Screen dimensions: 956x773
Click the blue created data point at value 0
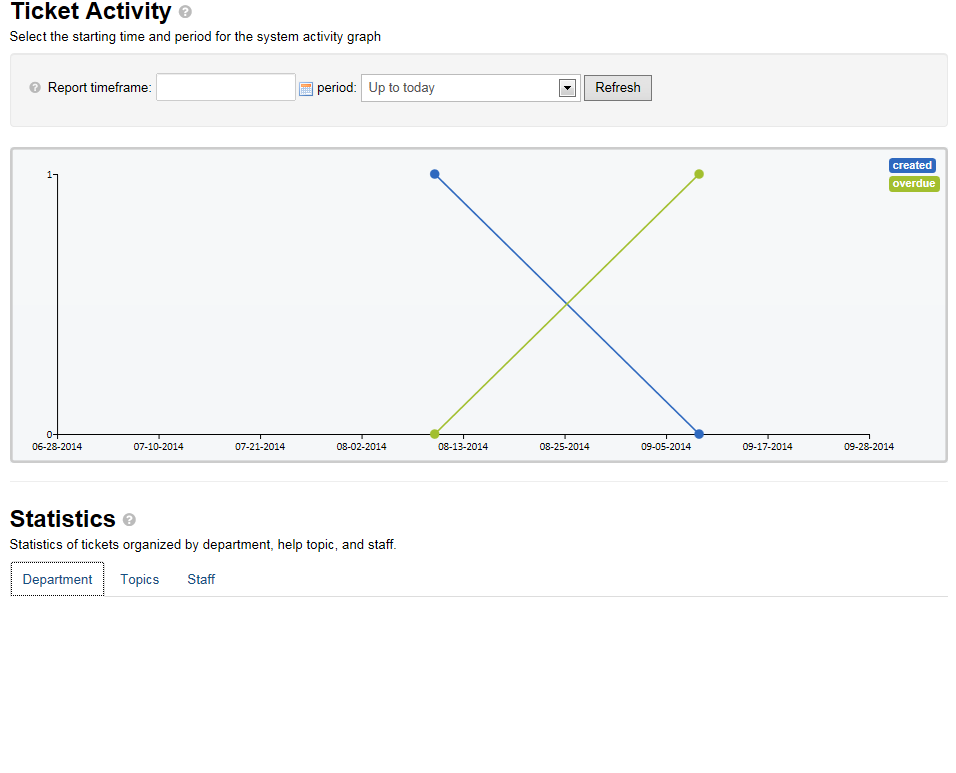tap(699, 434)
